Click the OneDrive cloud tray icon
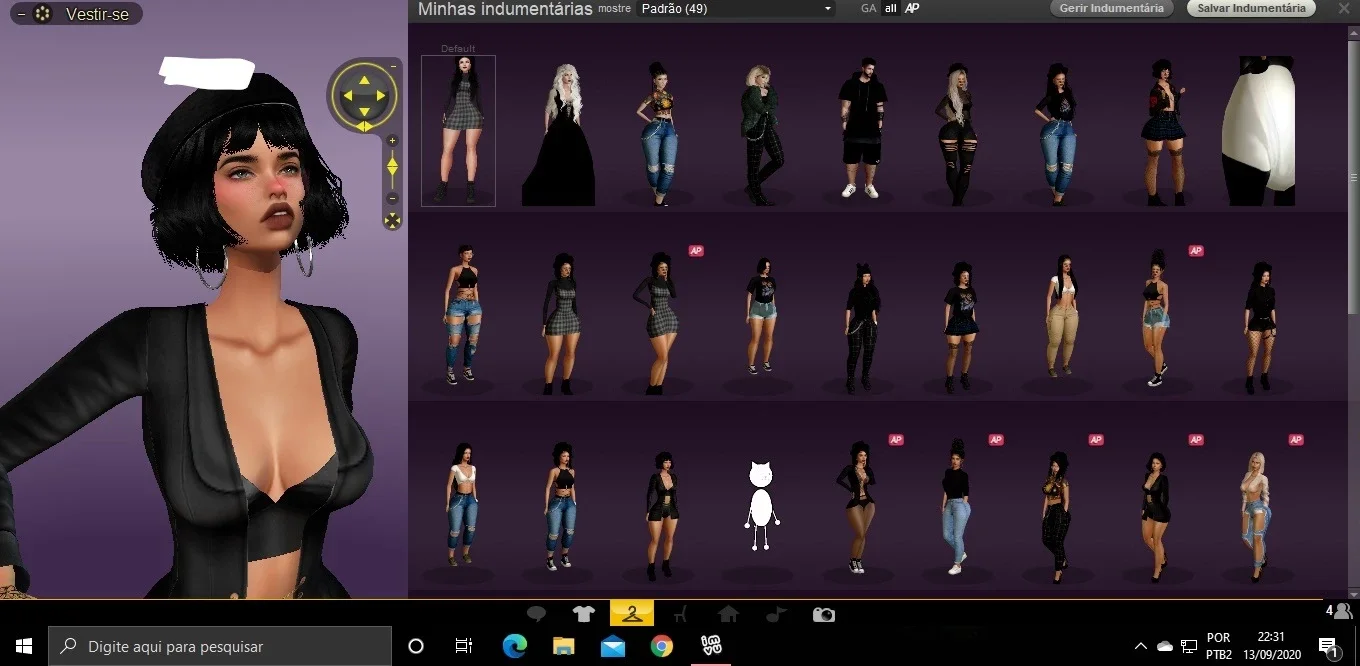Screen dimensions: 1360x666 [1165, 647]
